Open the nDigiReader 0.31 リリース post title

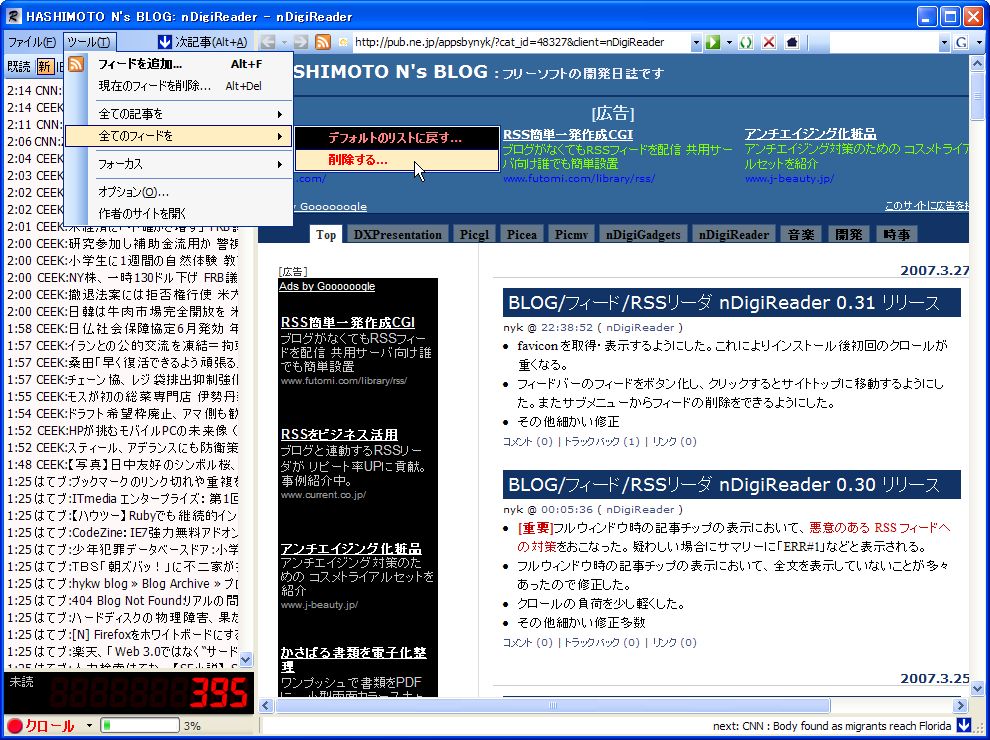coord(724,303)
